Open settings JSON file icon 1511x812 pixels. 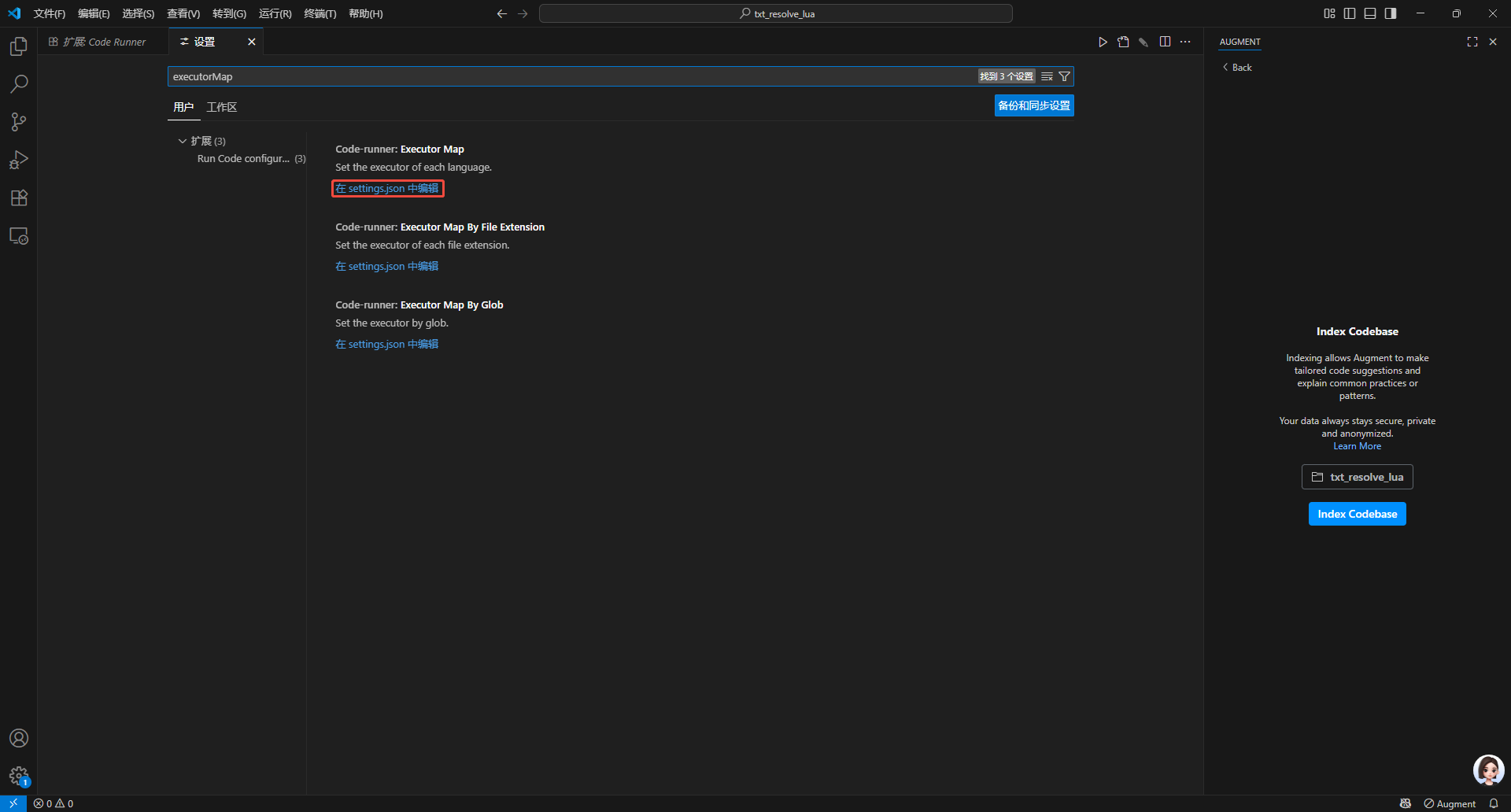1123,42
